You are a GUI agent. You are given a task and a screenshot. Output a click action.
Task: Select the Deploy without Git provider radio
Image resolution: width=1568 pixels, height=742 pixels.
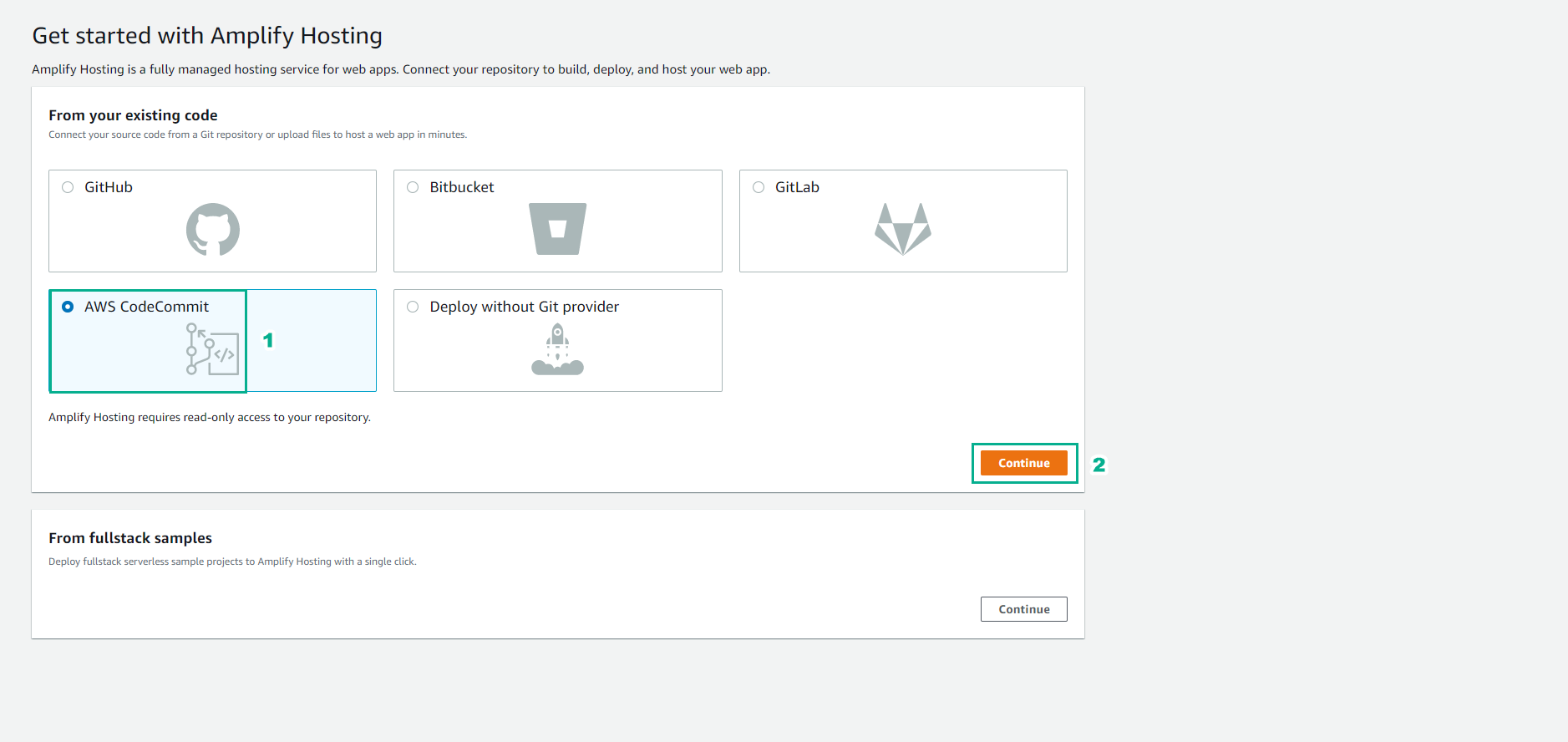[413, 307]
